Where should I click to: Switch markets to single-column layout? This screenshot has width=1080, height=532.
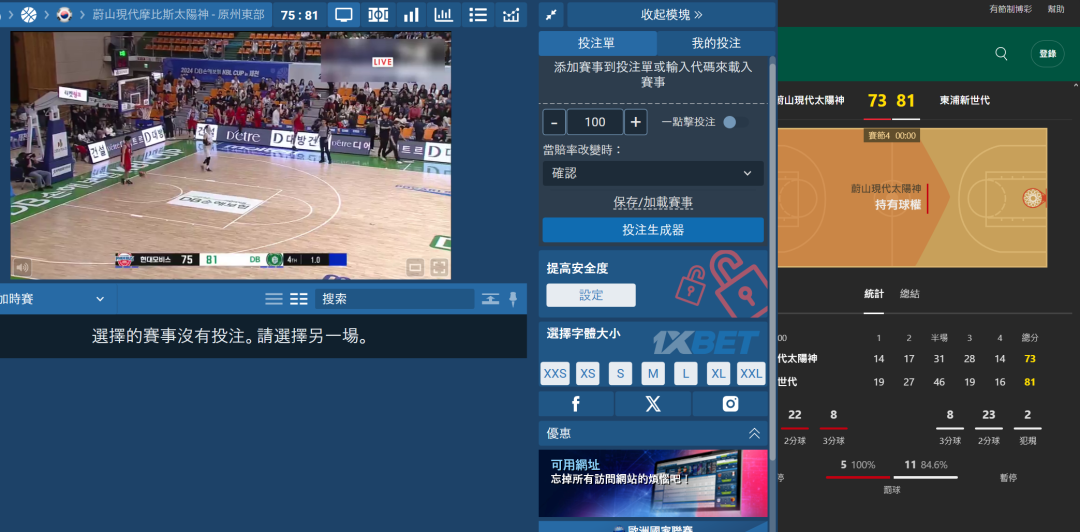(274, 299)
